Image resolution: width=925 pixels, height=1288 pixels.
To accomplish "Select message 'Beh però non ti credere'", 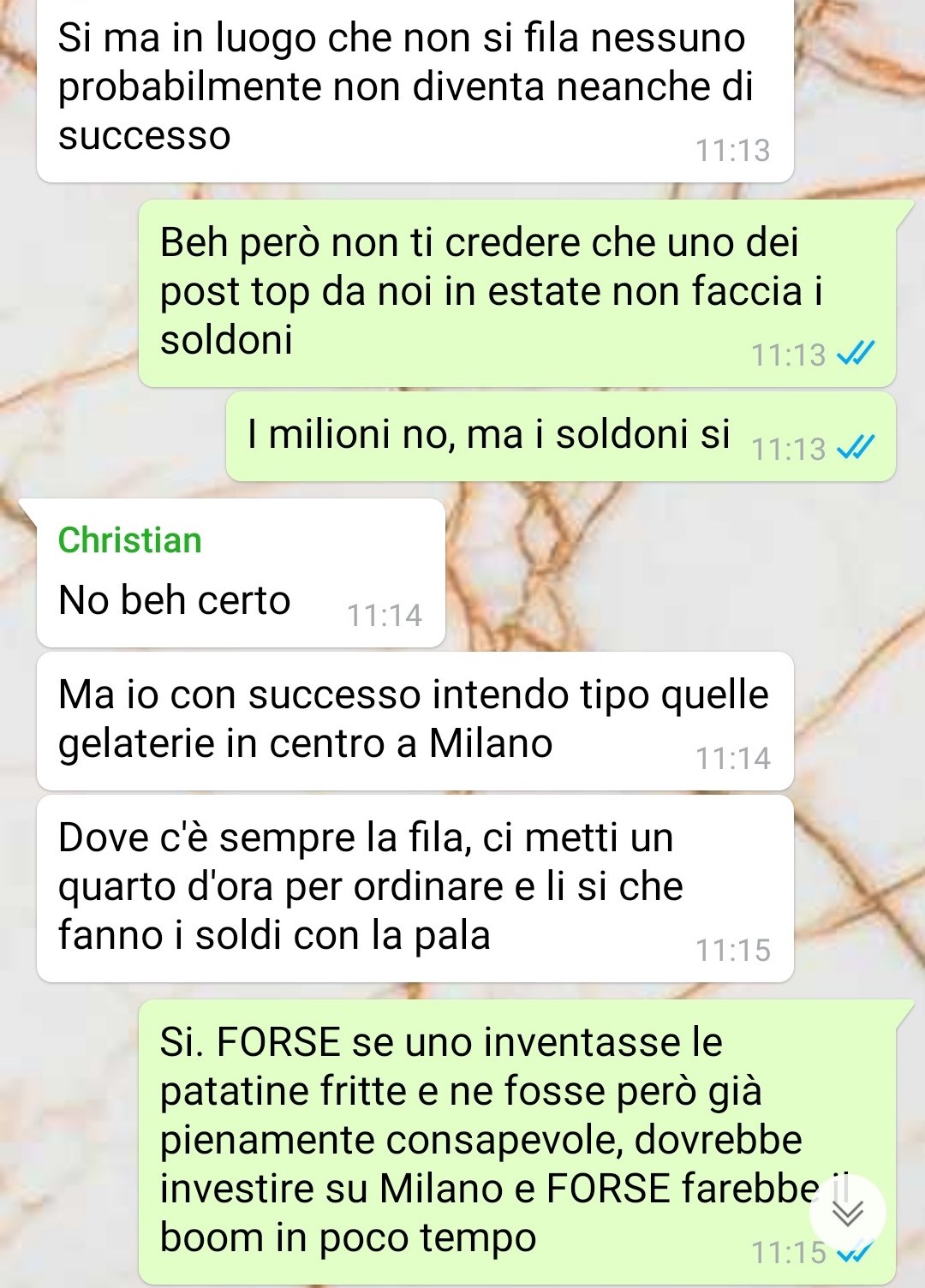I will coord(517,293).
